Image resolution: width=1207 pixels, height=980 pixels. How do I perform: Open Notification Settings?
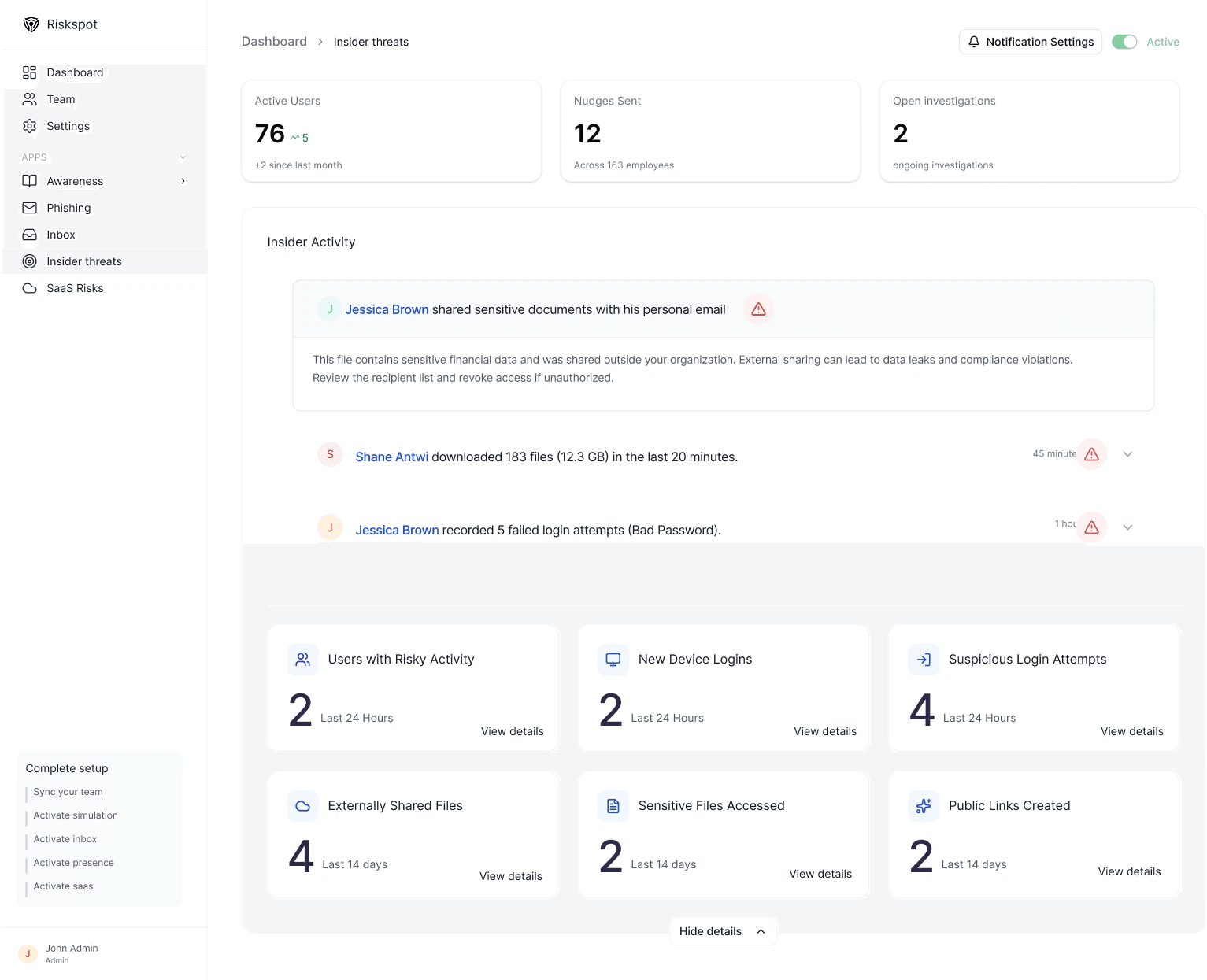click(1030, 42)
